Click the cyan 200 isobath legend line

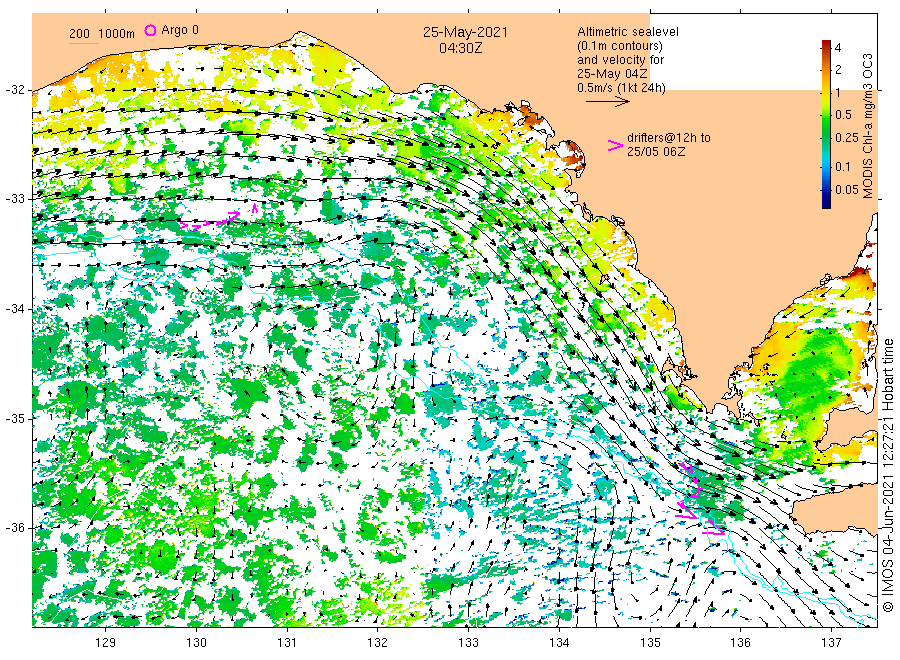click(83, 43)
